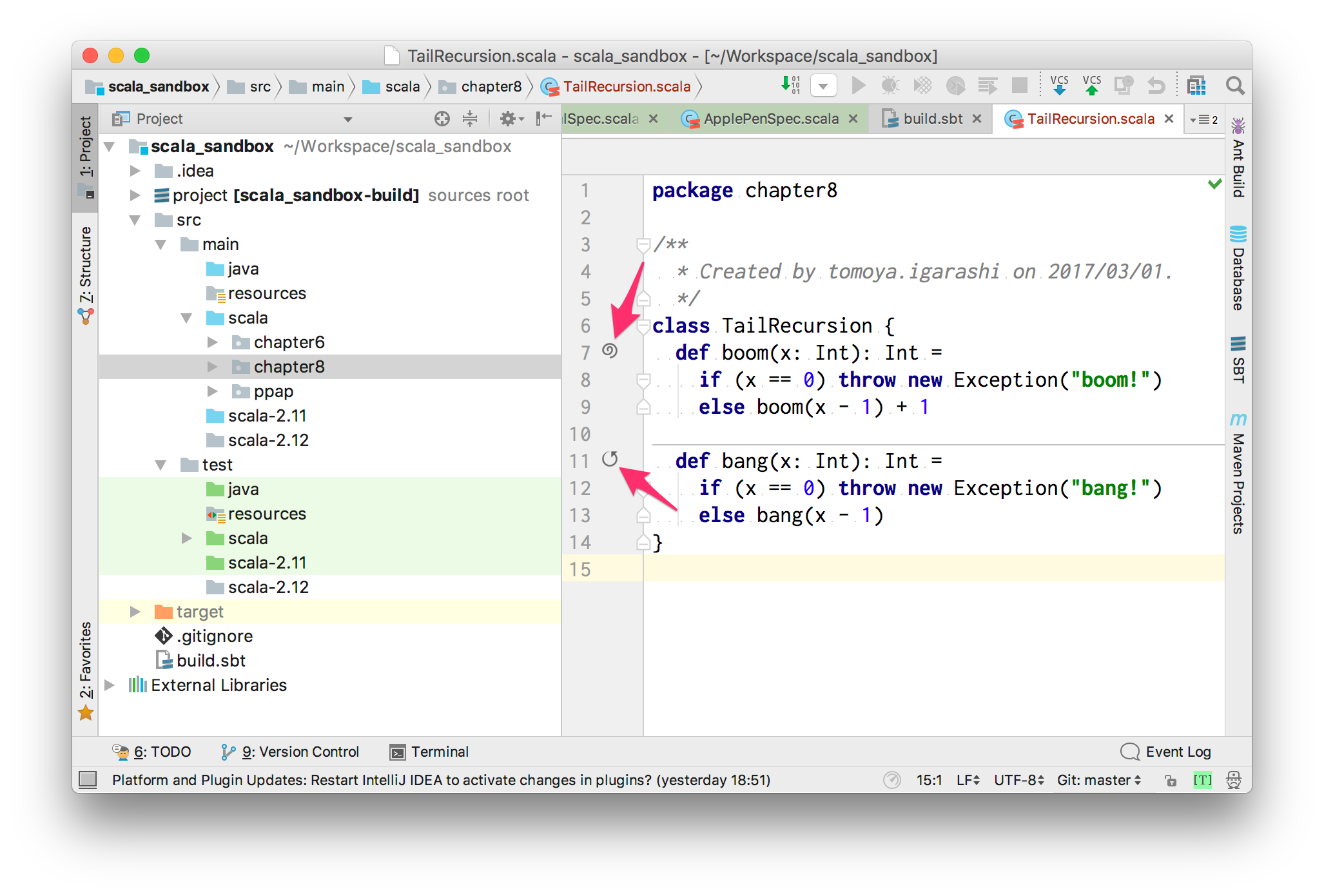Open the Database tool window
This screenshot has width=1324, height=896.
(1238, 268)
